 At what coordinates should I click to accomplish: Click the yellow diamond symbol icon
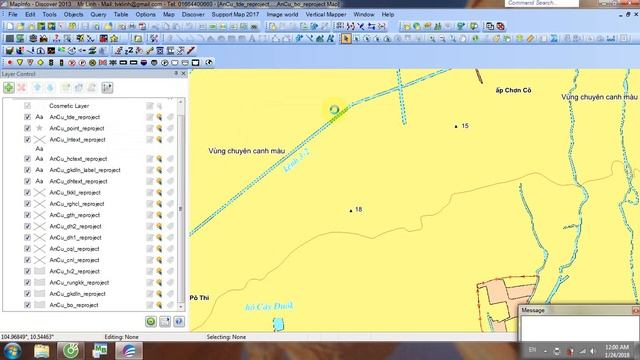40,62
